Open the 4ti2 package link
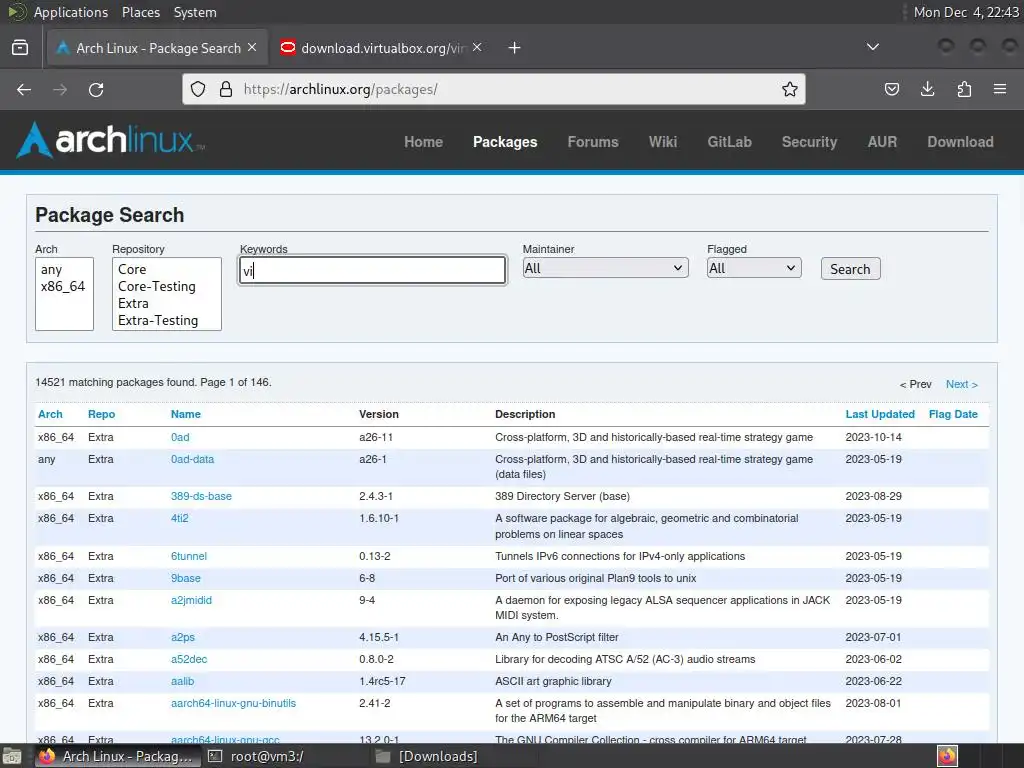 tap(180, 518)
